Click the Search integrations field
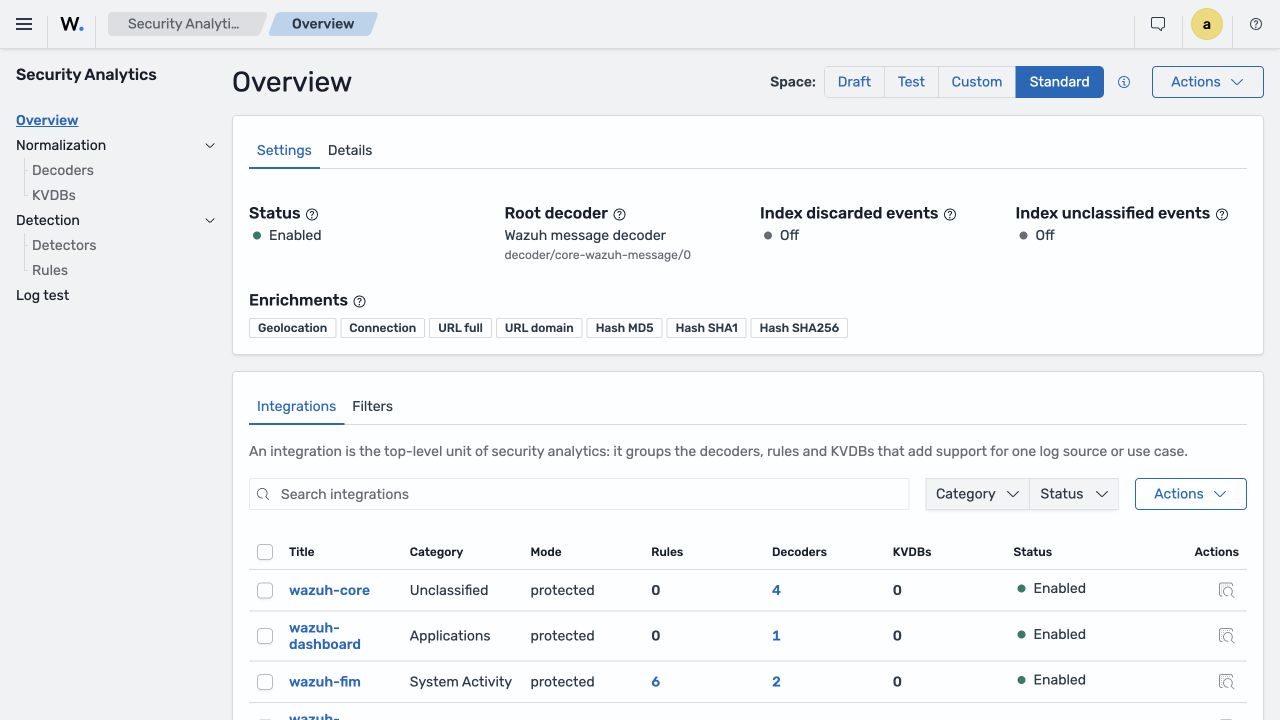 [579, 494]
